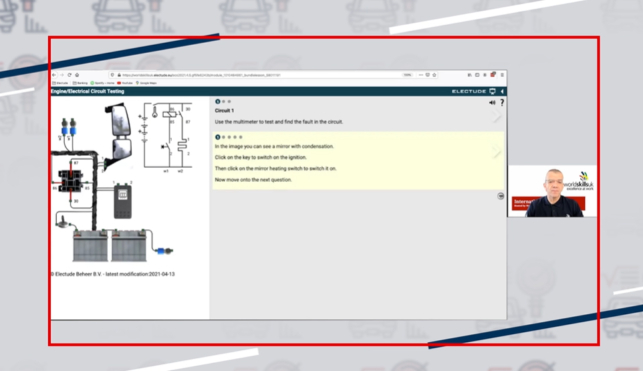Select step 1 dot in the yellow box
This screenshot has width=643, height=371.
click(x=218, y=137)
